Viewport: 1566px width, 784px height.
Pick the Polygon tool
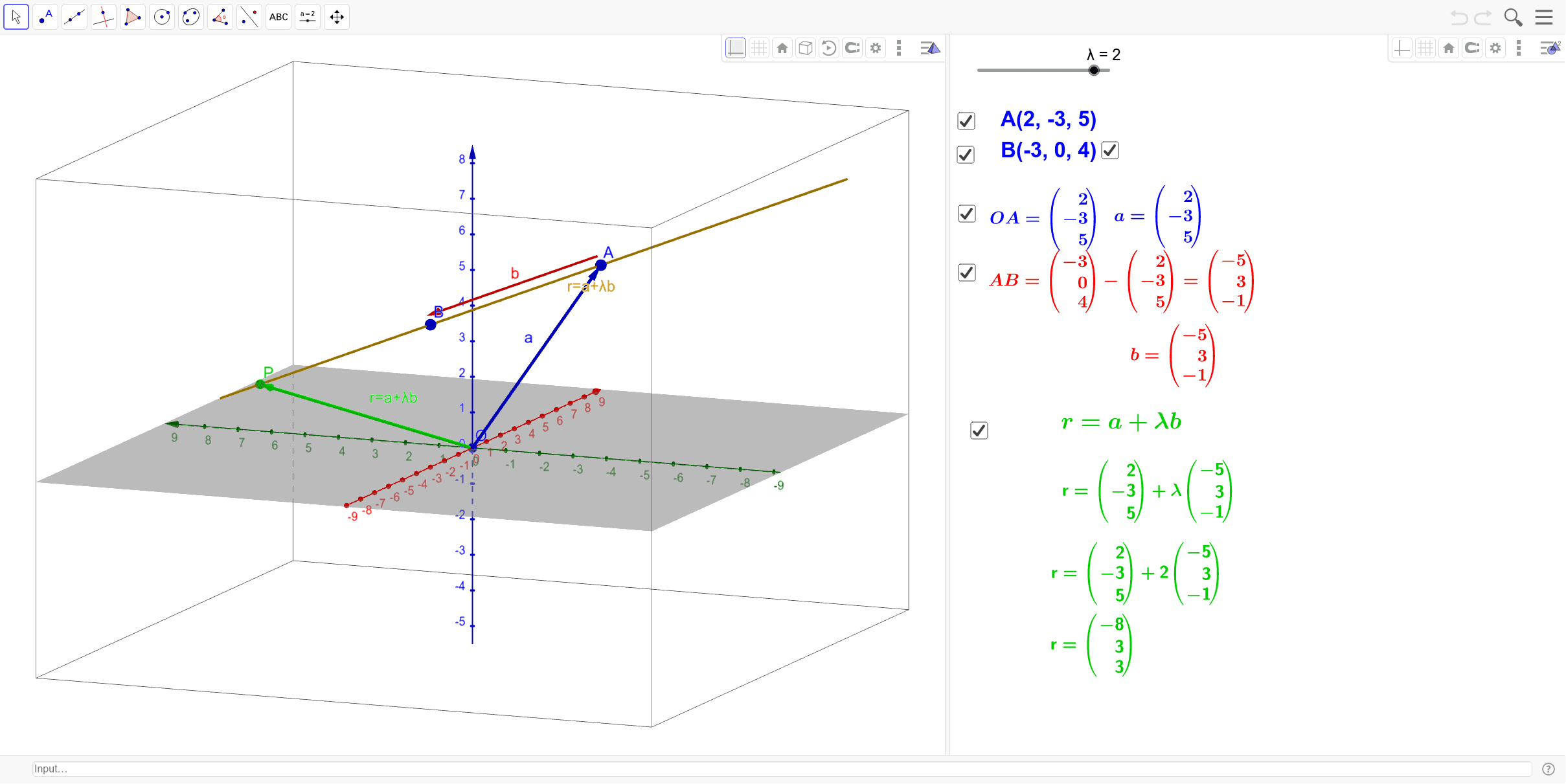pyautogui.click(x=133, y=17)
